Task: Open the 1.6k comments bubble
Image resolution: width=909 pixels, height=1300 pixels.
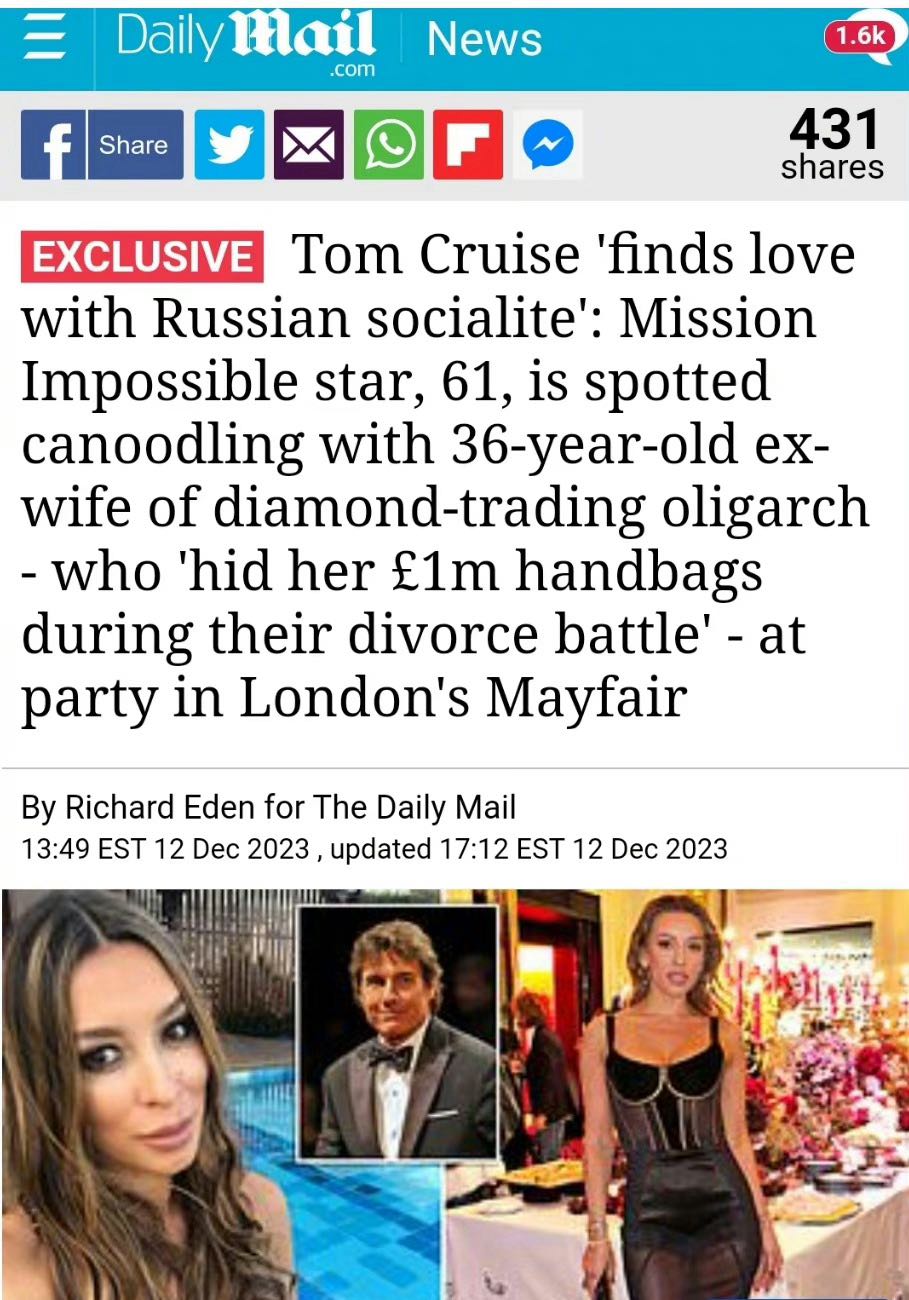Action: click(x=860, y=38)
